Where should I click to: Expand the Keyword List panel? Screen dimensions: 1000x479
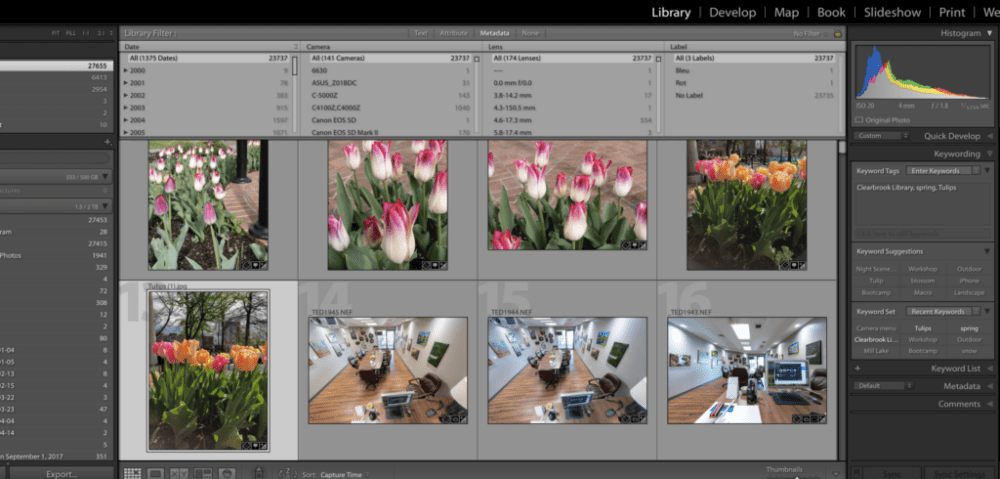click(990, 368)
